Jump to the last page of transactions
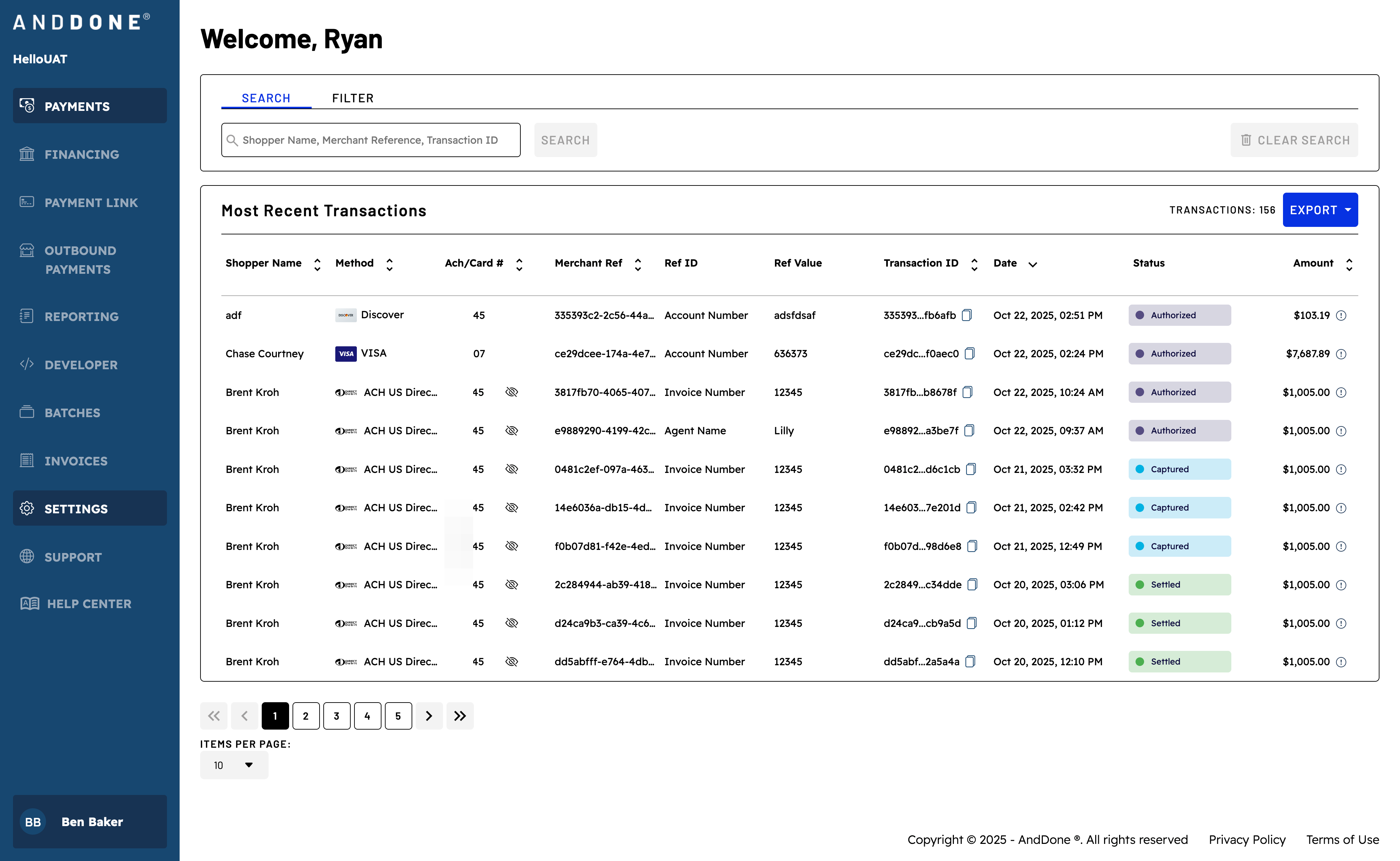1400x861 pixels. point(460,716)
